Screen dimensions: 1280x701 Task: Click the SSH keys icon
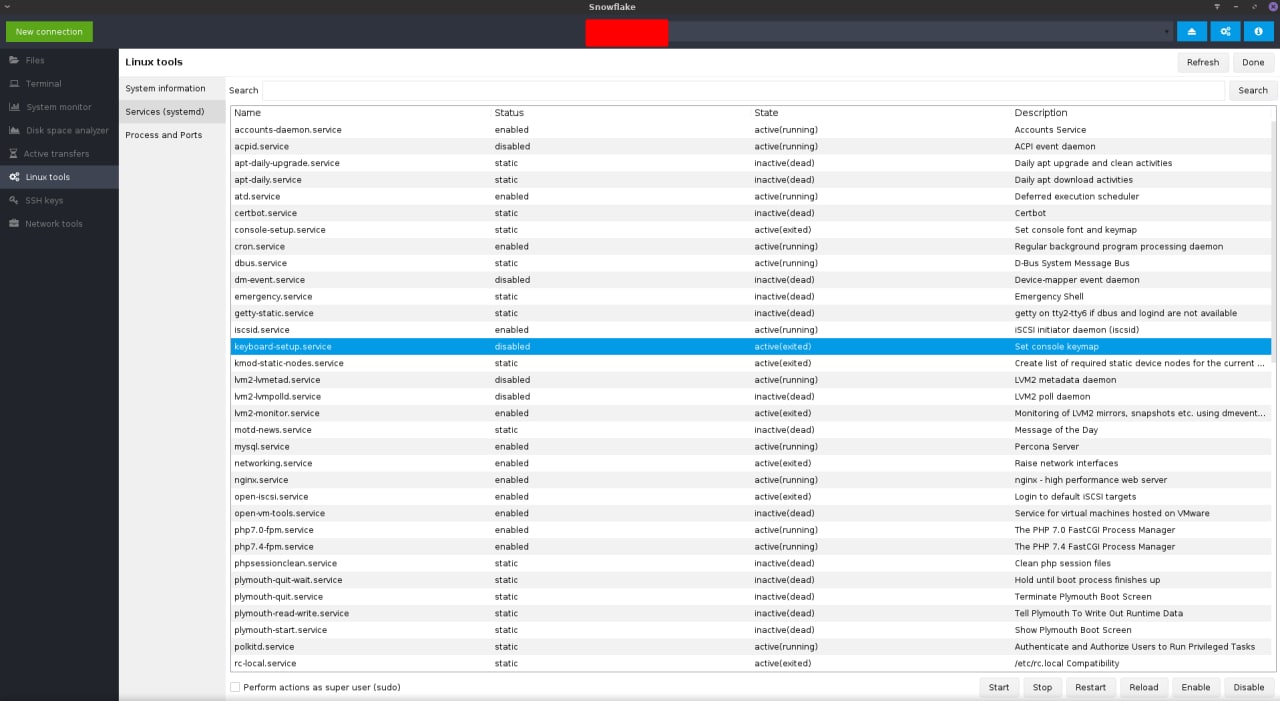(x=15, y=200)
